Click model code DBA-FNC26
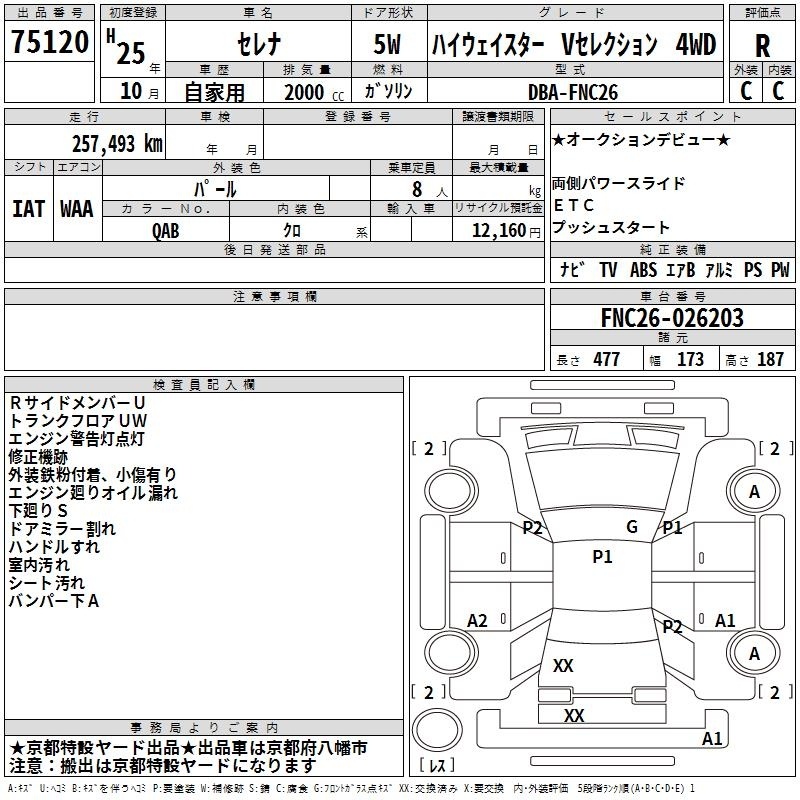 pyautogui.click(x=573, y=92)
